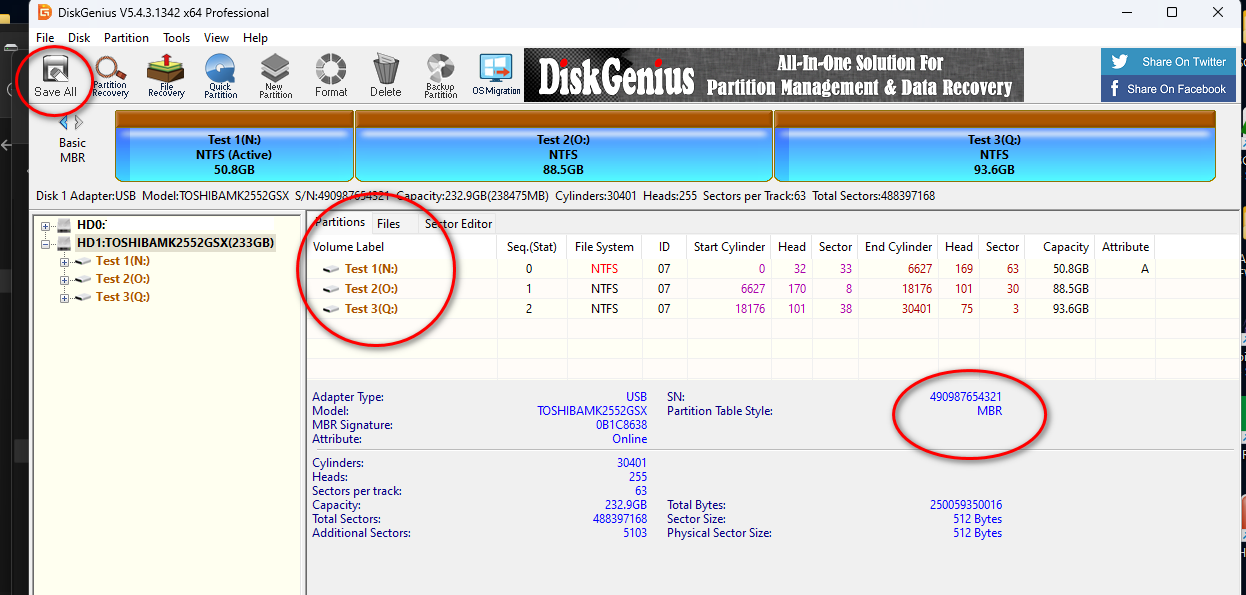The image size is (1246, 595).
Task: Click the Share On Twitter button
Action: [x=1169, y=62]
